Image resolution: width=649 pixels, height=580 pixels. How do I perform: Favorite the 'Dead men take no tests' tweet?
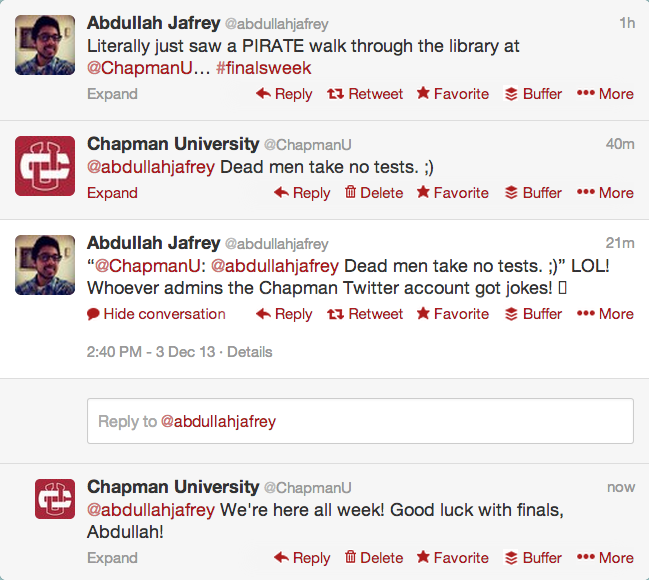pos(452,193)
